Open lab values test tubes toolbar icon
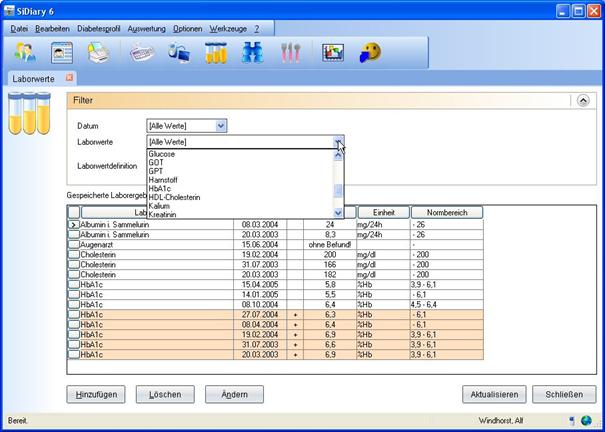Viewport: 605px width, 432px height. point(216,52)
